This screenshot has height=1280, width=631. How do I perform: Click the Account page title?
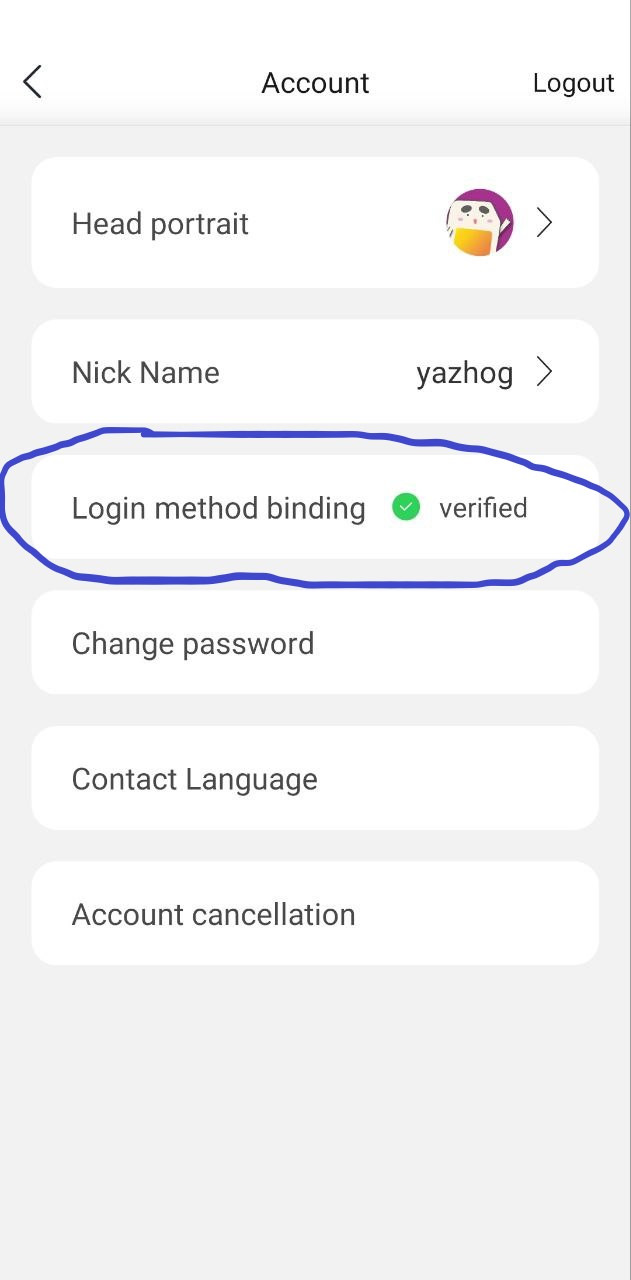point(315,83)
